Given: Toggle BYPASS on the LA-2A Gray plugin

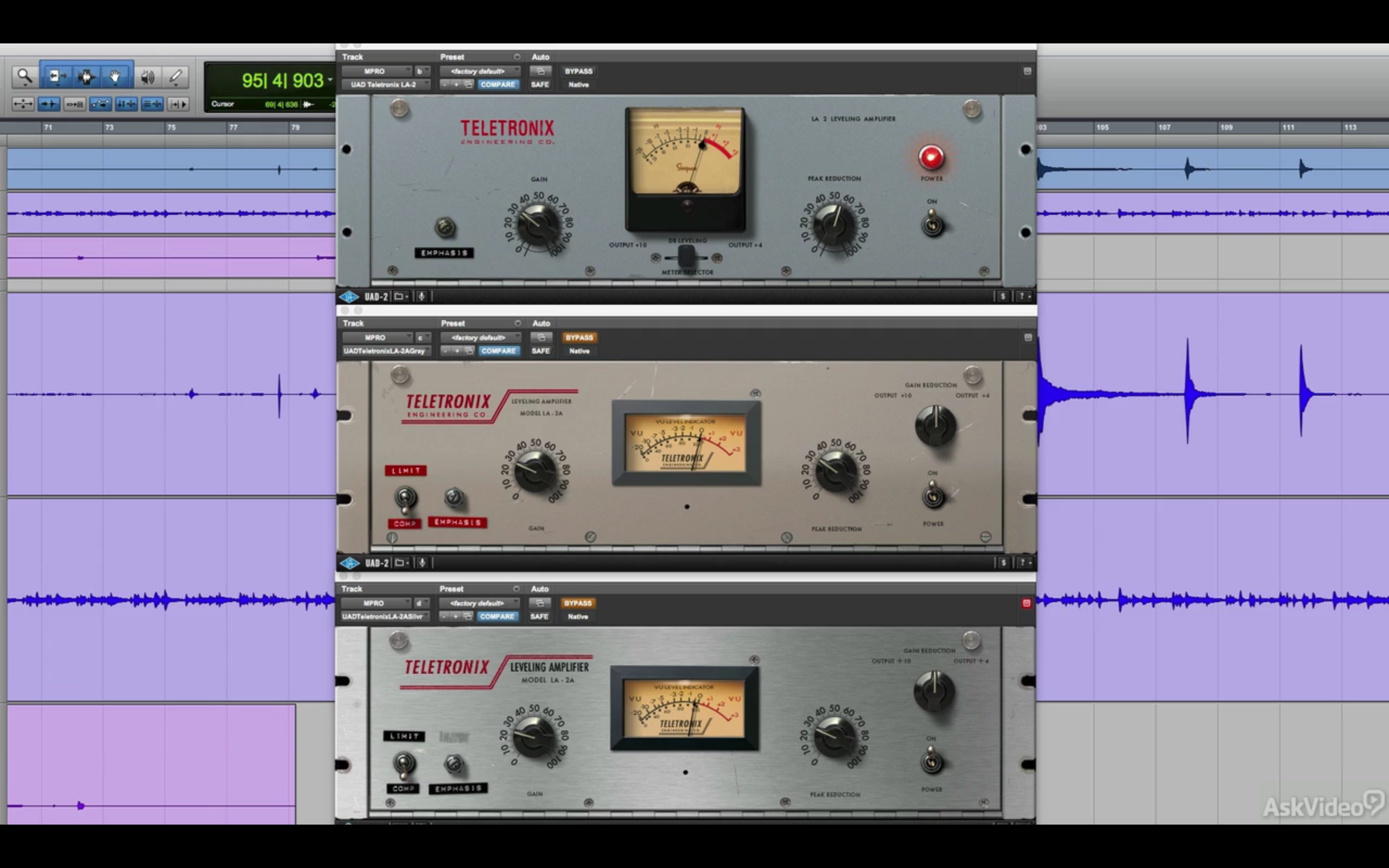Looking at the screenshot, I should click(x=579, y=337).
